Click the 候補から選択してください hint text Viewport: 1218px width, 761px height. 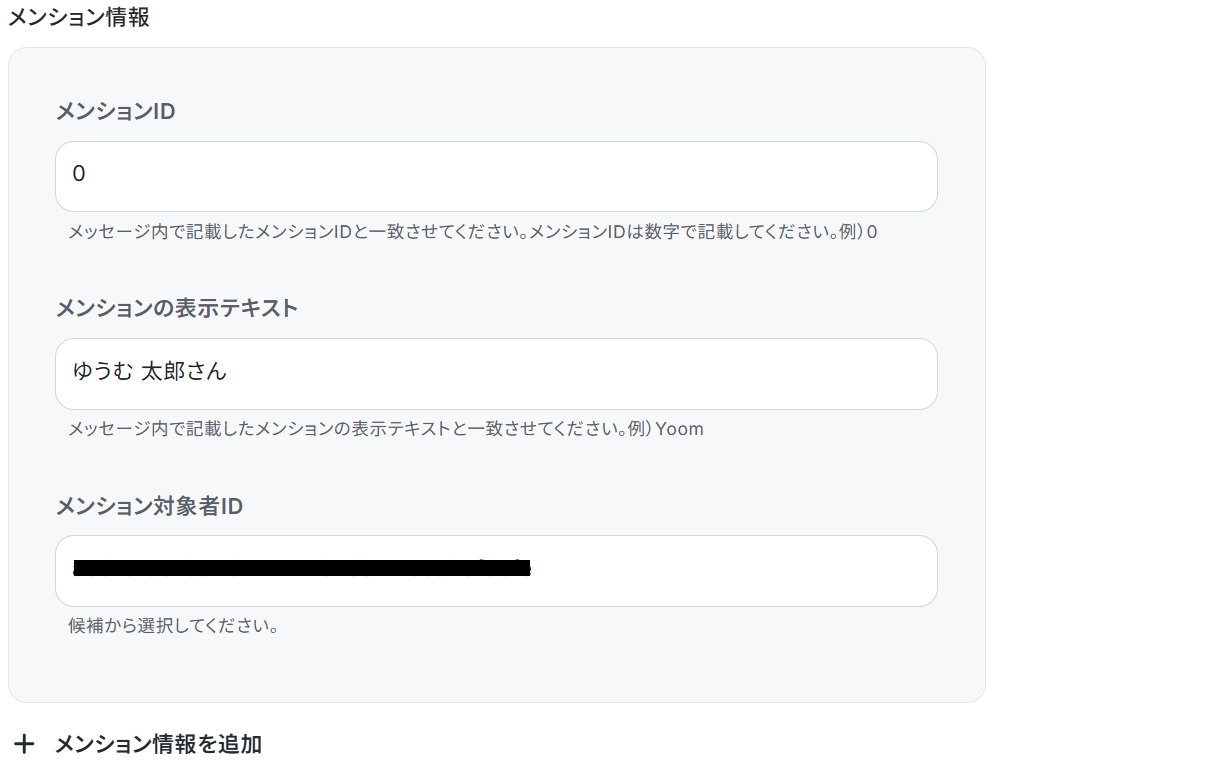point(173,627)
